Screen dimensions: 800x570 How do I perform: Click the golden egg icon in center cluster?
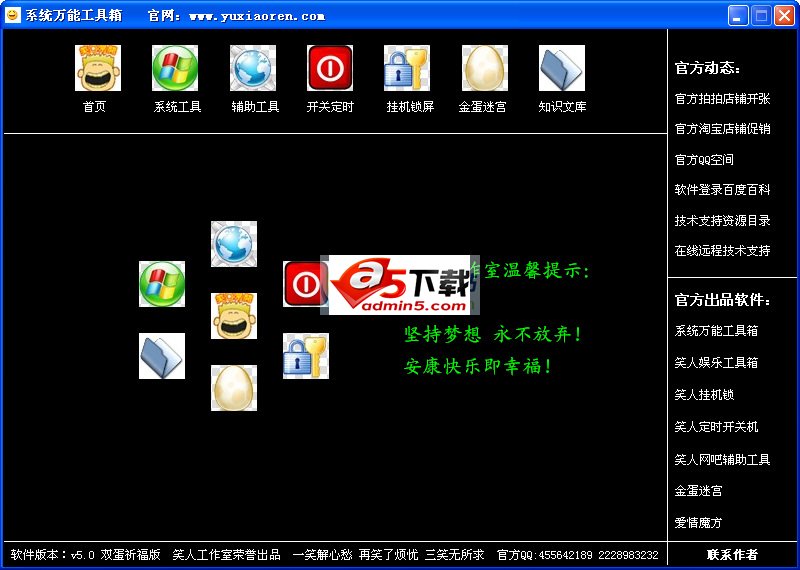point(234,387)
